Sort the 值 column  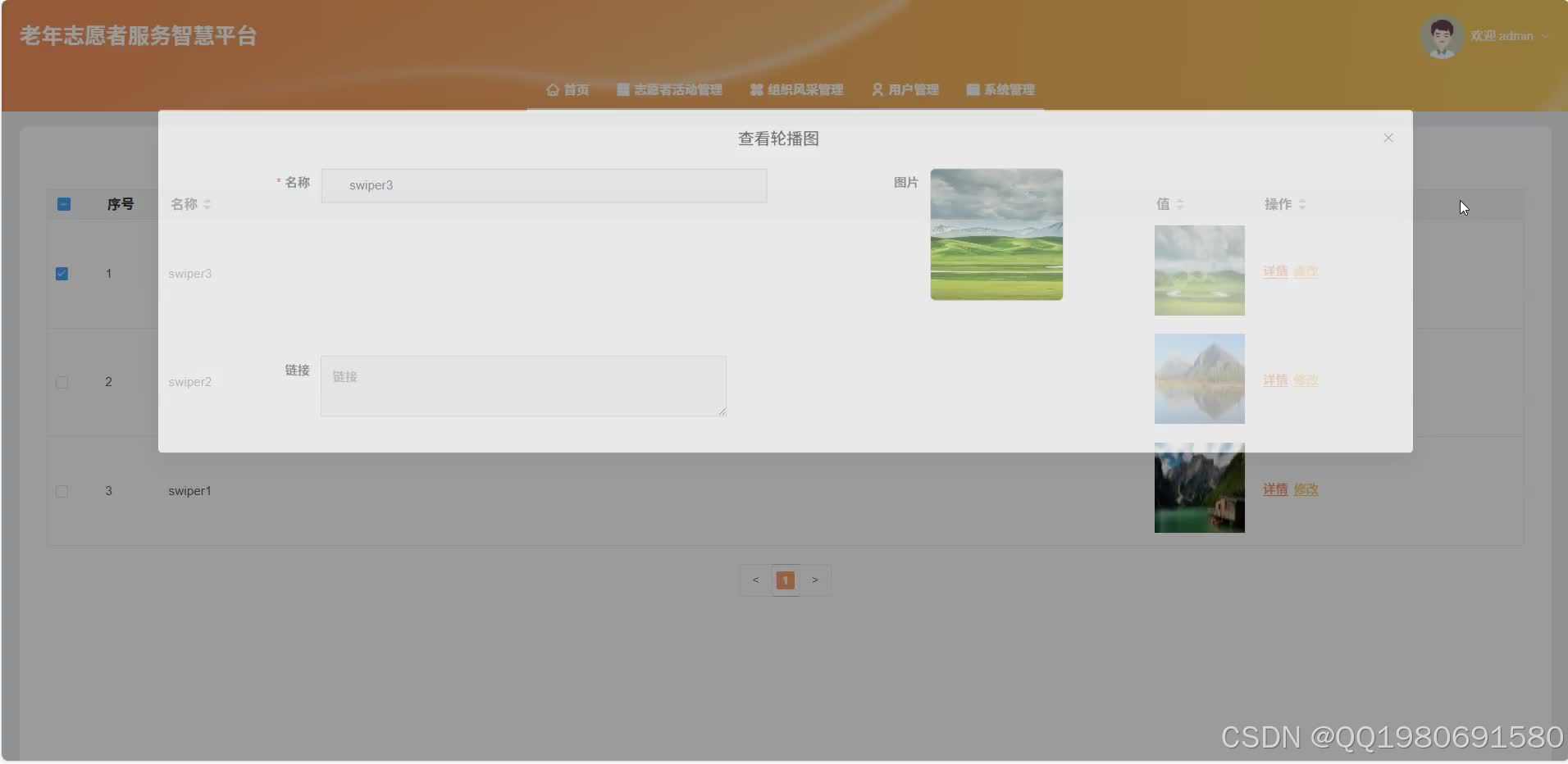point(1178,204)
